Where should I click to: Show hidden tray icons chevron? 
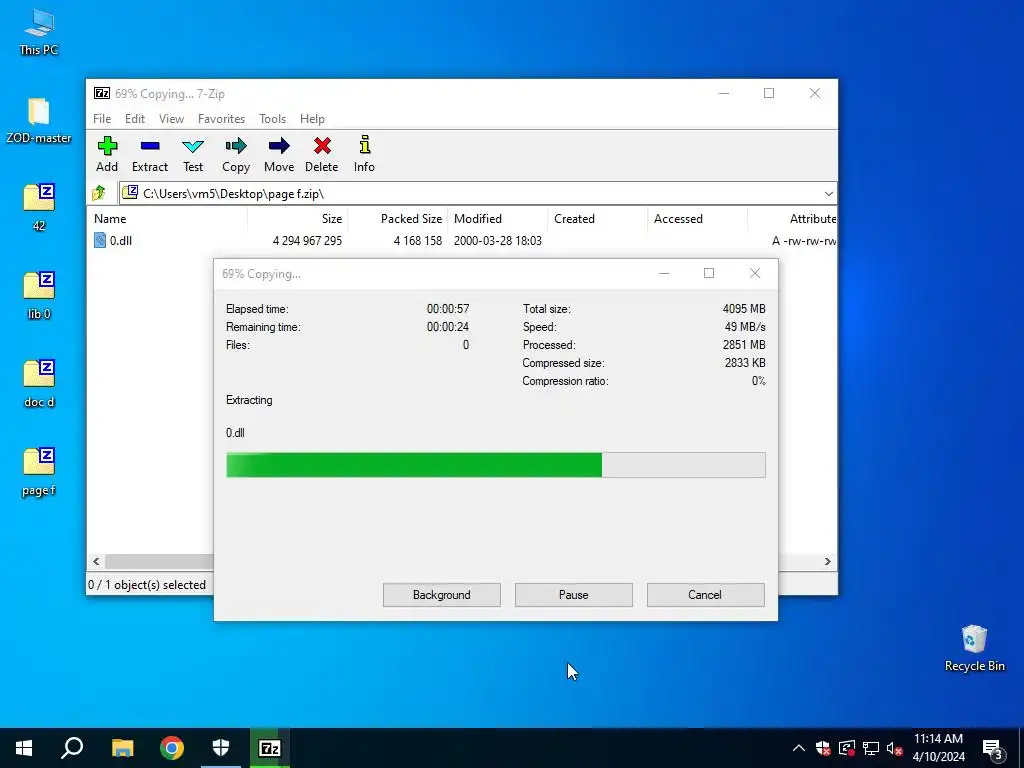click(798, 748)
